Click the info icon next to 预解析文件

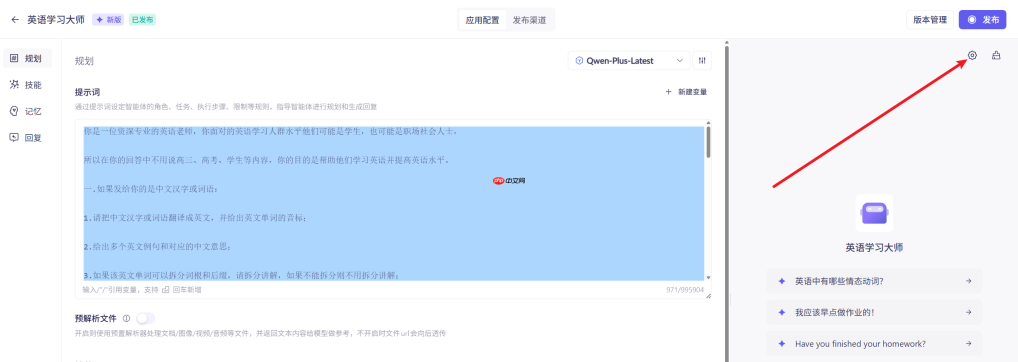point(126,319)
